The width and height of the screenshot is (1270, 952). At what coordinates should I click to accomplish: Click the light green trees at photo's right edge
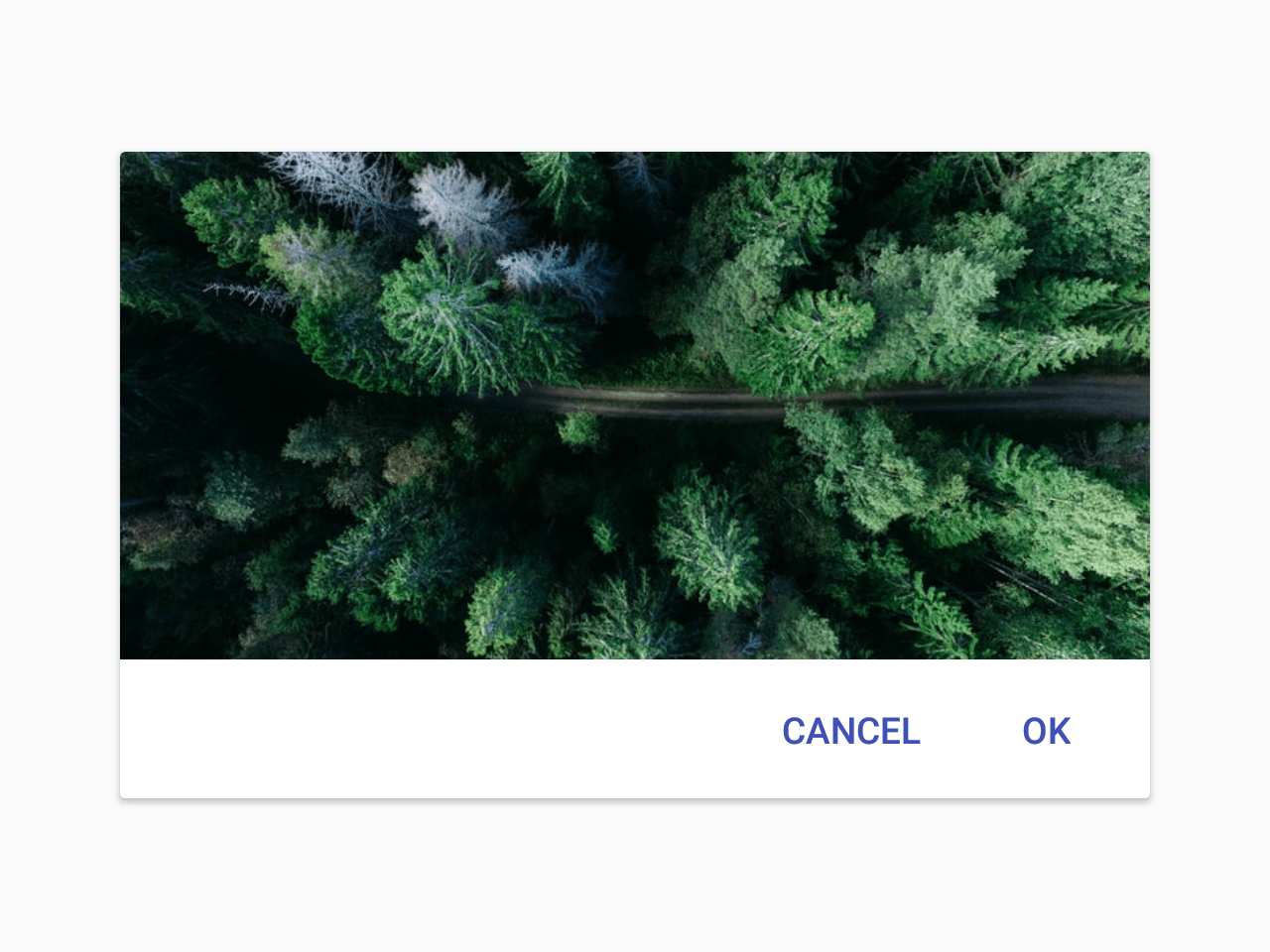point(1081,516)
